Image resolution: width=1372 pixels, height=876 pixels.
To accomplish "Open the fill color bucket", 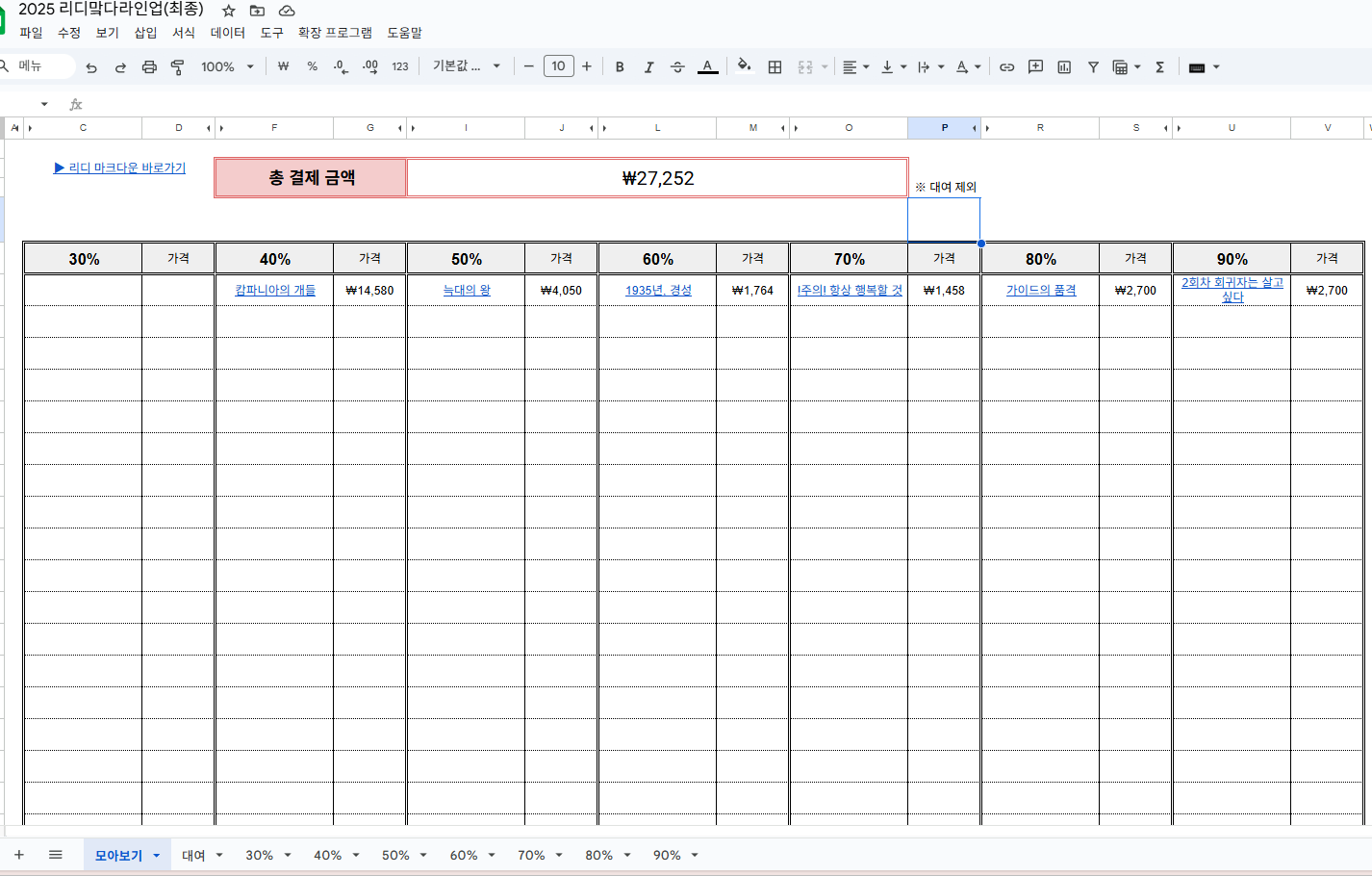I will [x=744, y=66].
